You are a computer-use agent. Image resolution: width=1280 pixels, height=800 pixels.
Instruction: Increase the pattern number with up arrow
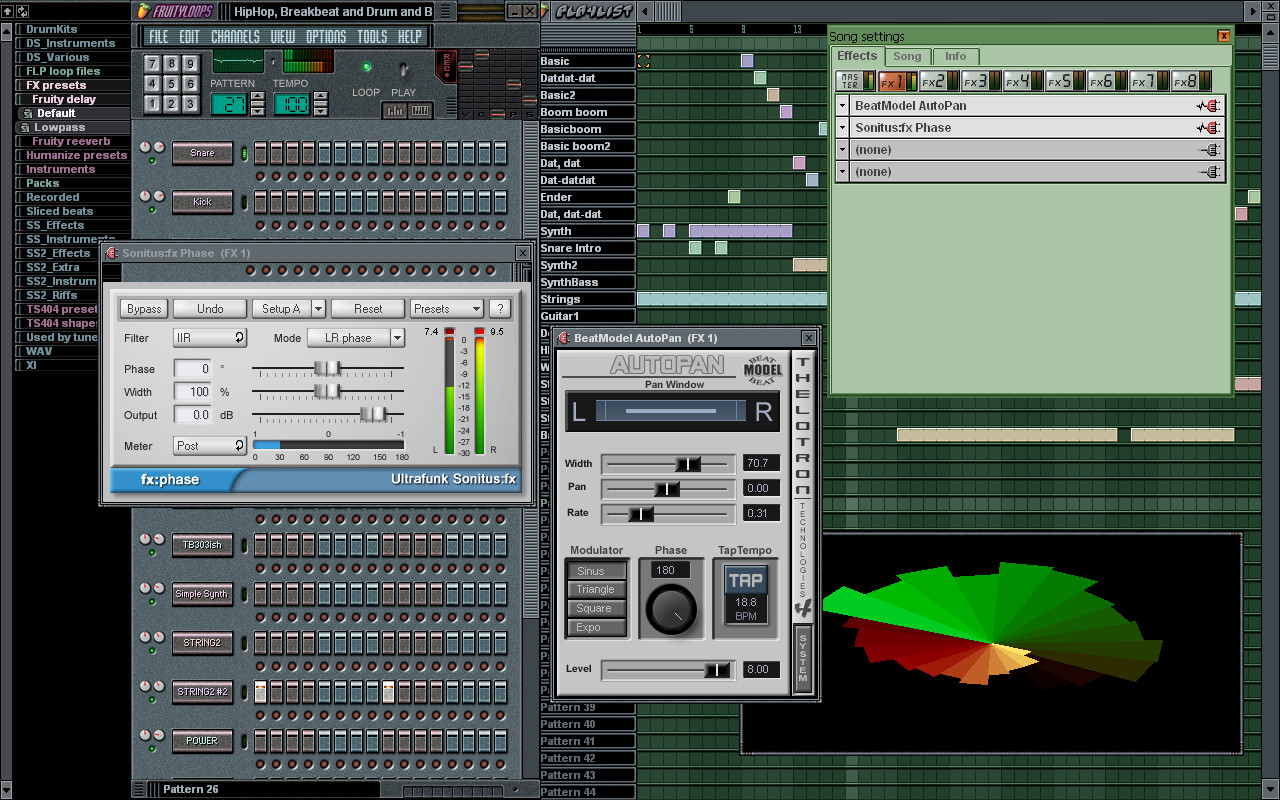pyautogui.click(x=257, y=98)
